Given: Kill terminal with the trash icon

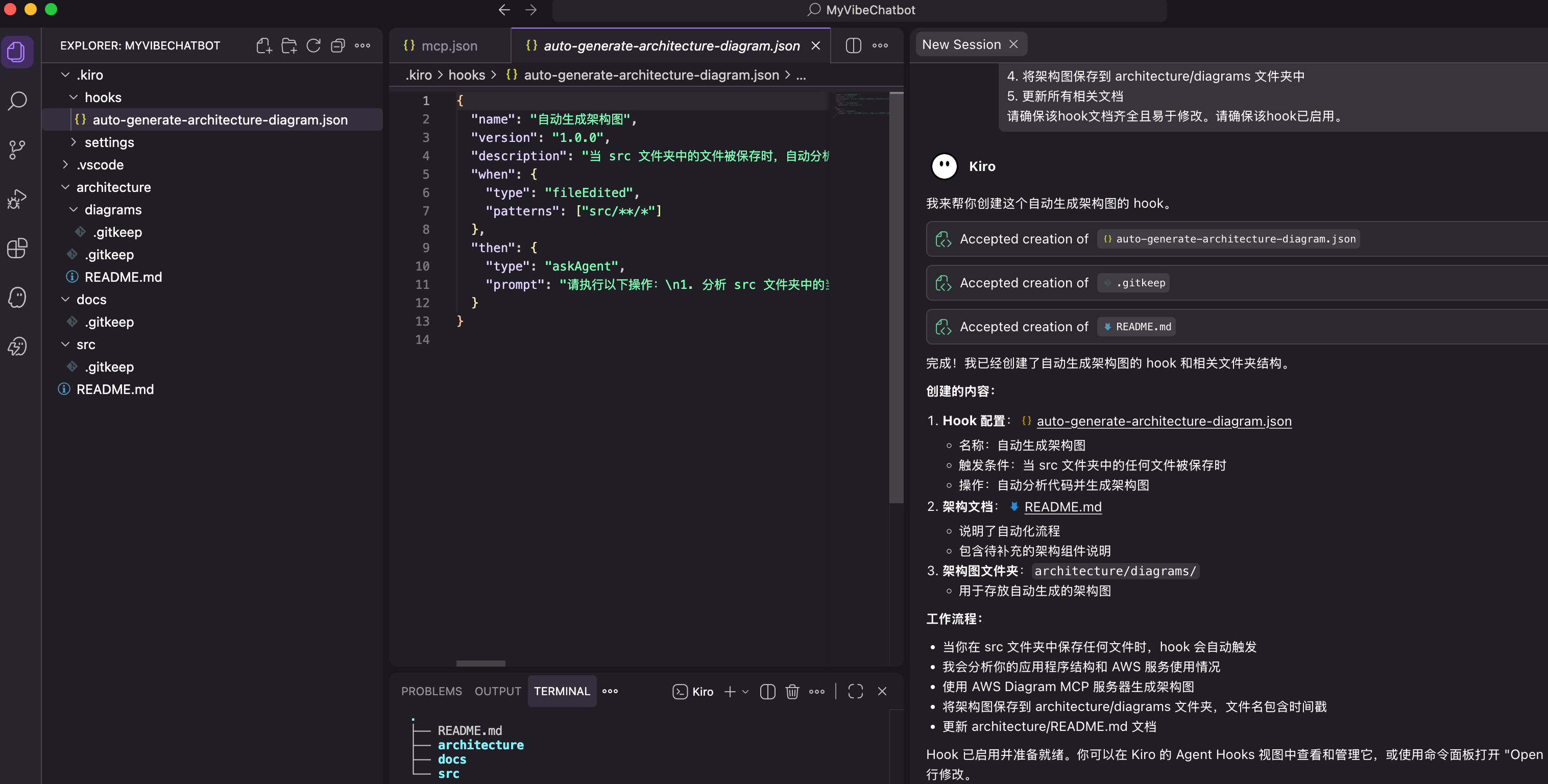Looking at the screenshot, I should pos(792,692).
